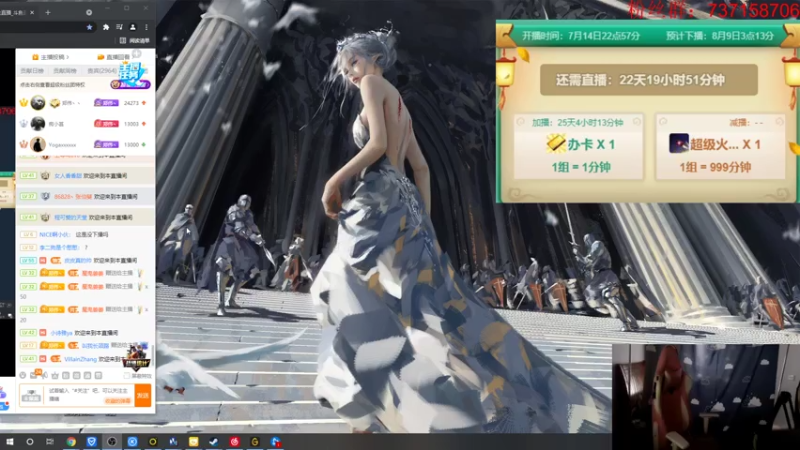Switch to the 贵宾(2964) tab

pyautogui.click(x=102, y=71)
